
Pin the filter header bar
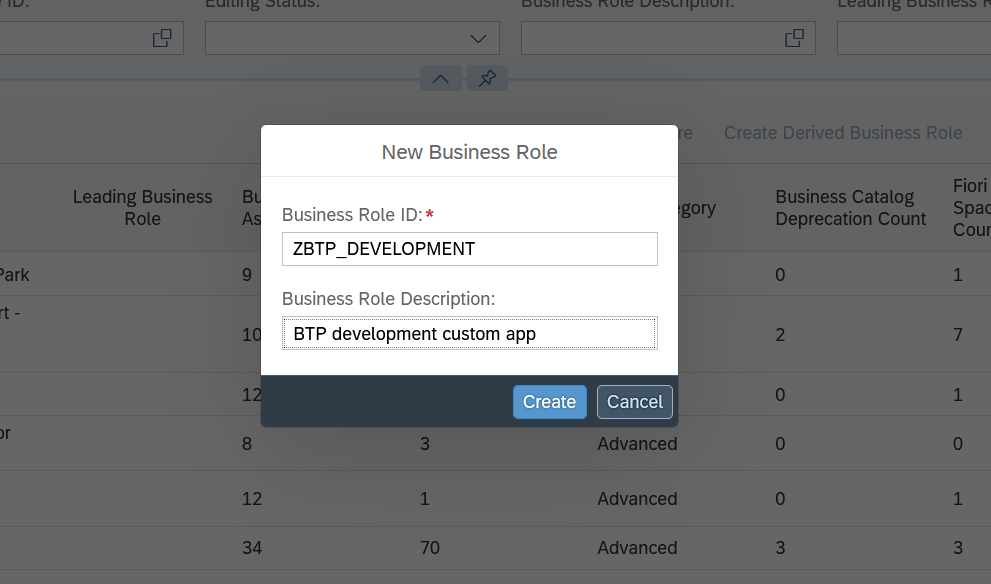487,78
